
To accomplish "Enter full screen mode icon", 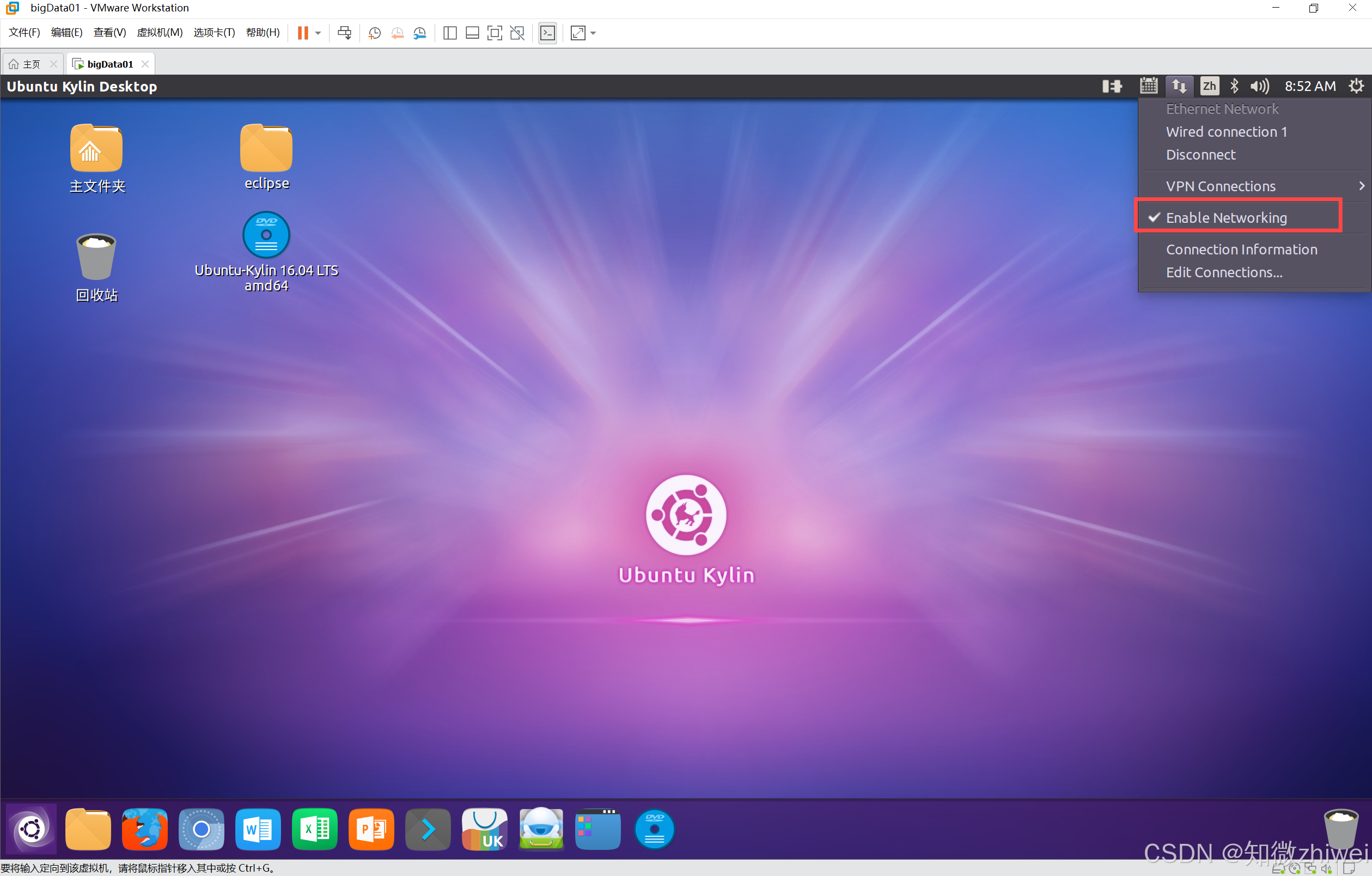I will [495, 33].
